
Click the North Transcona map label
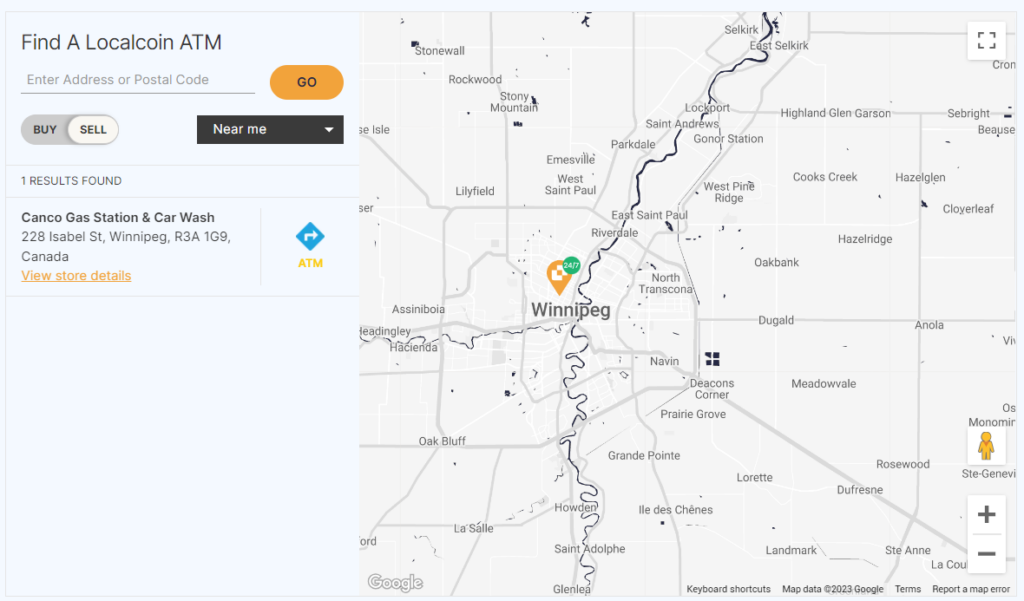pos(665,284)
